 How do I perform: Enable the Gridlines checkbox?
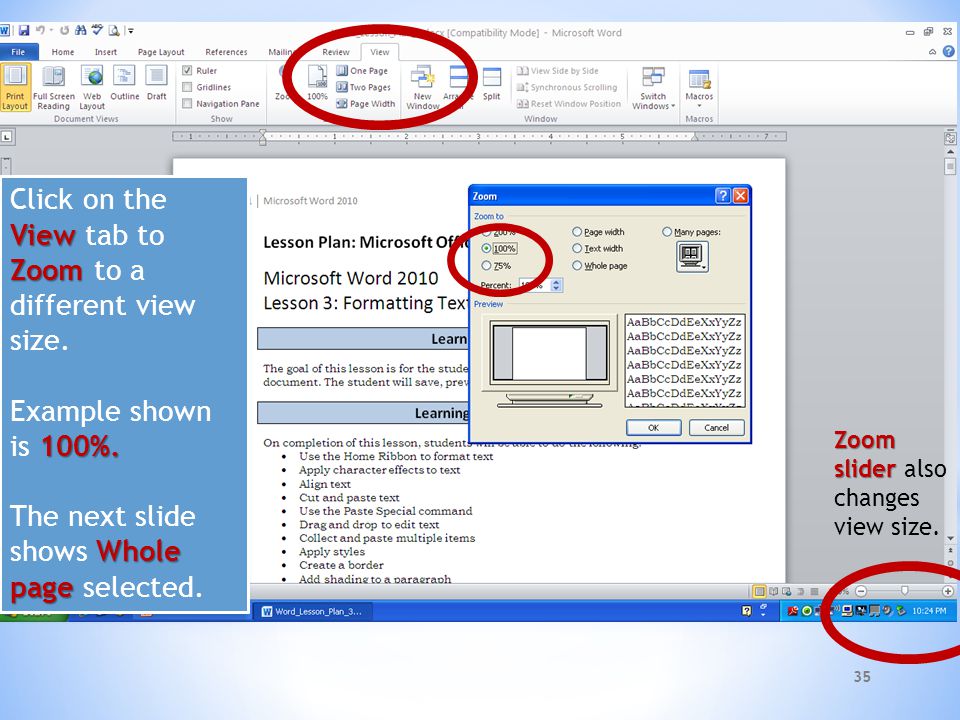click(187, 87)
